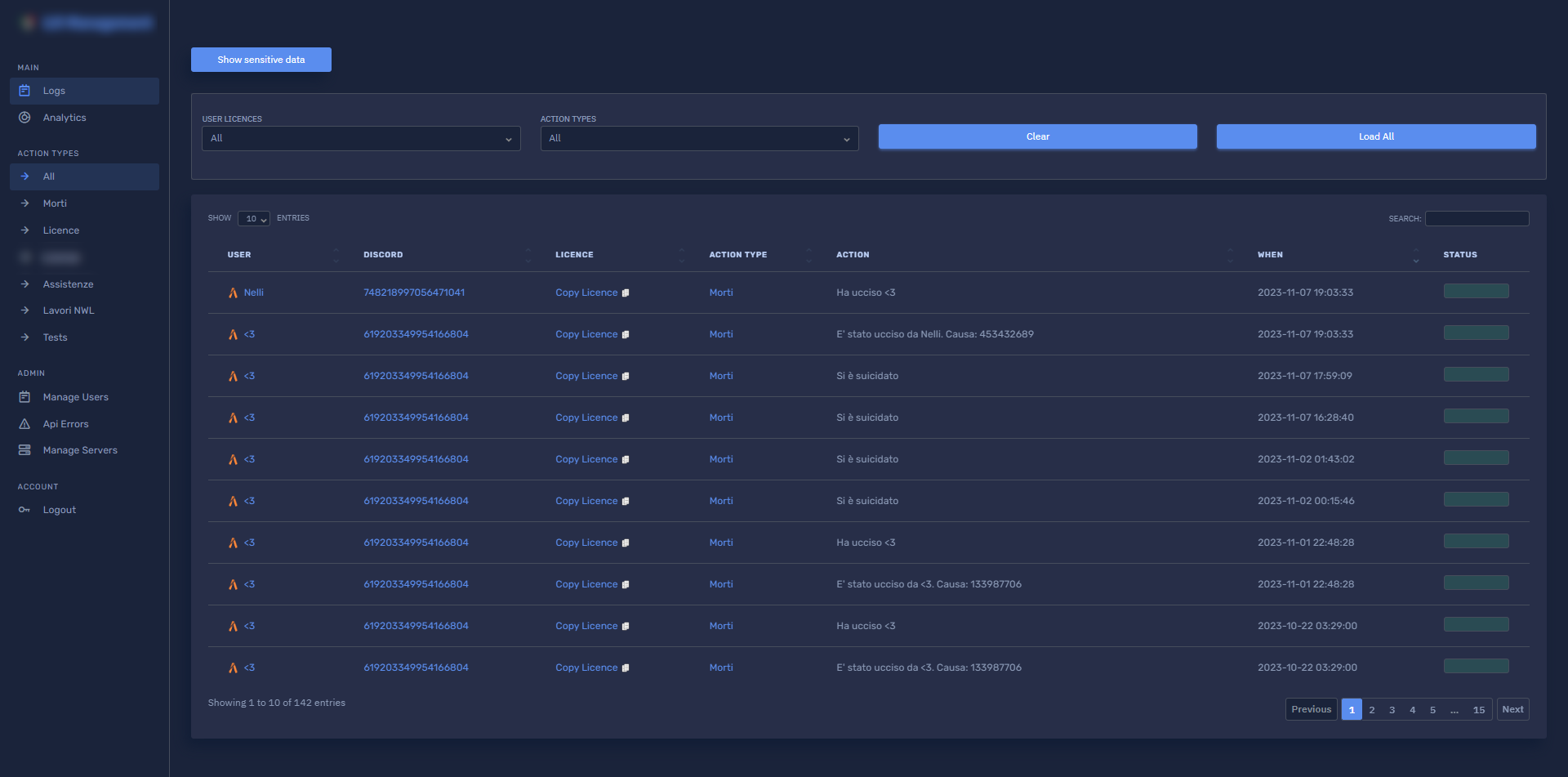Go to the Next page of entries

pyautogui.click(x=1512, y=709)
